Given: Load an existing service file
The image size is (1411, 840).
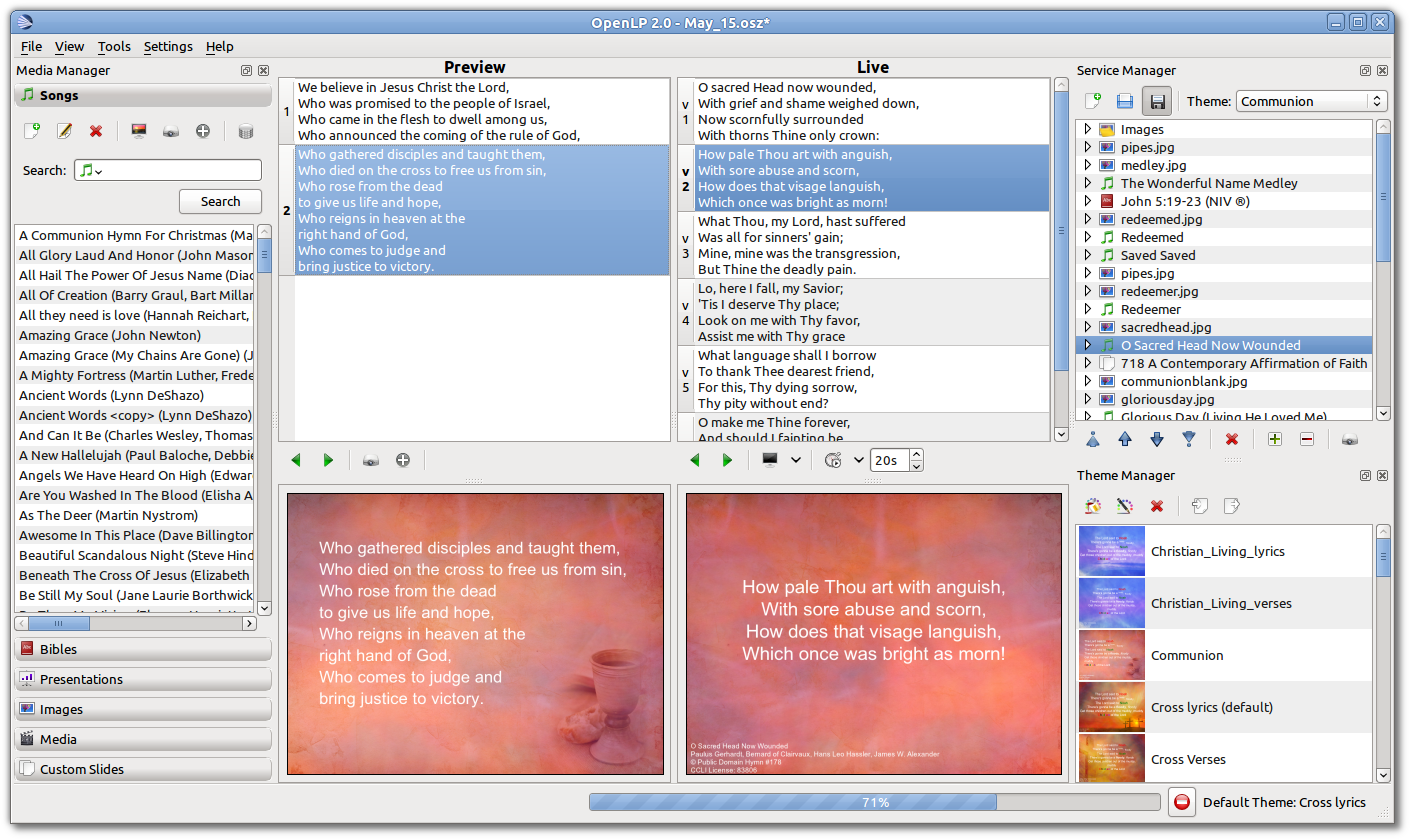Looking at the screenshot, I should 1125,101.
